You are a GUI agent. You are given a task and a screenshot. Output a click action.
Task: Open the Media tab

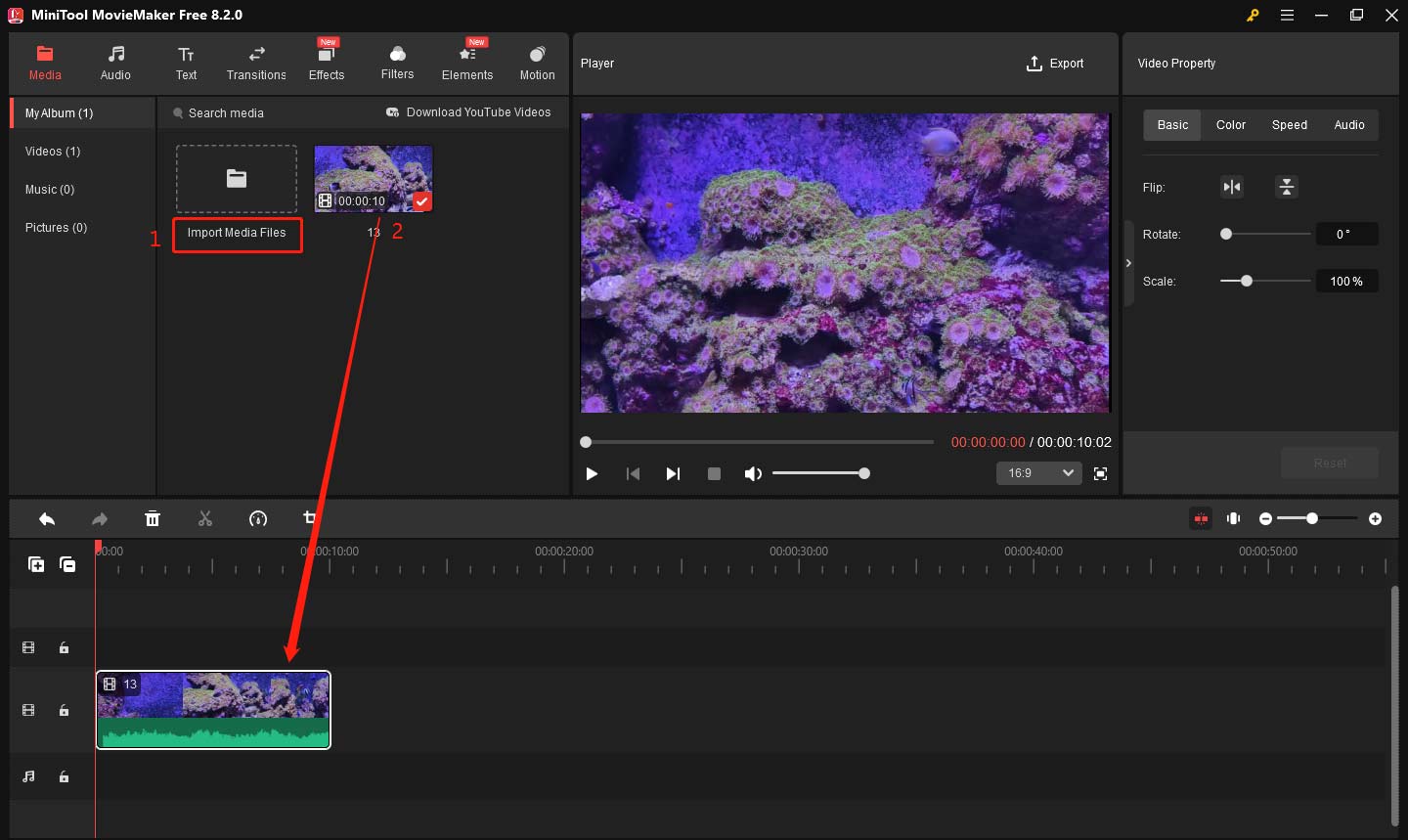click(x=45, y=63)
